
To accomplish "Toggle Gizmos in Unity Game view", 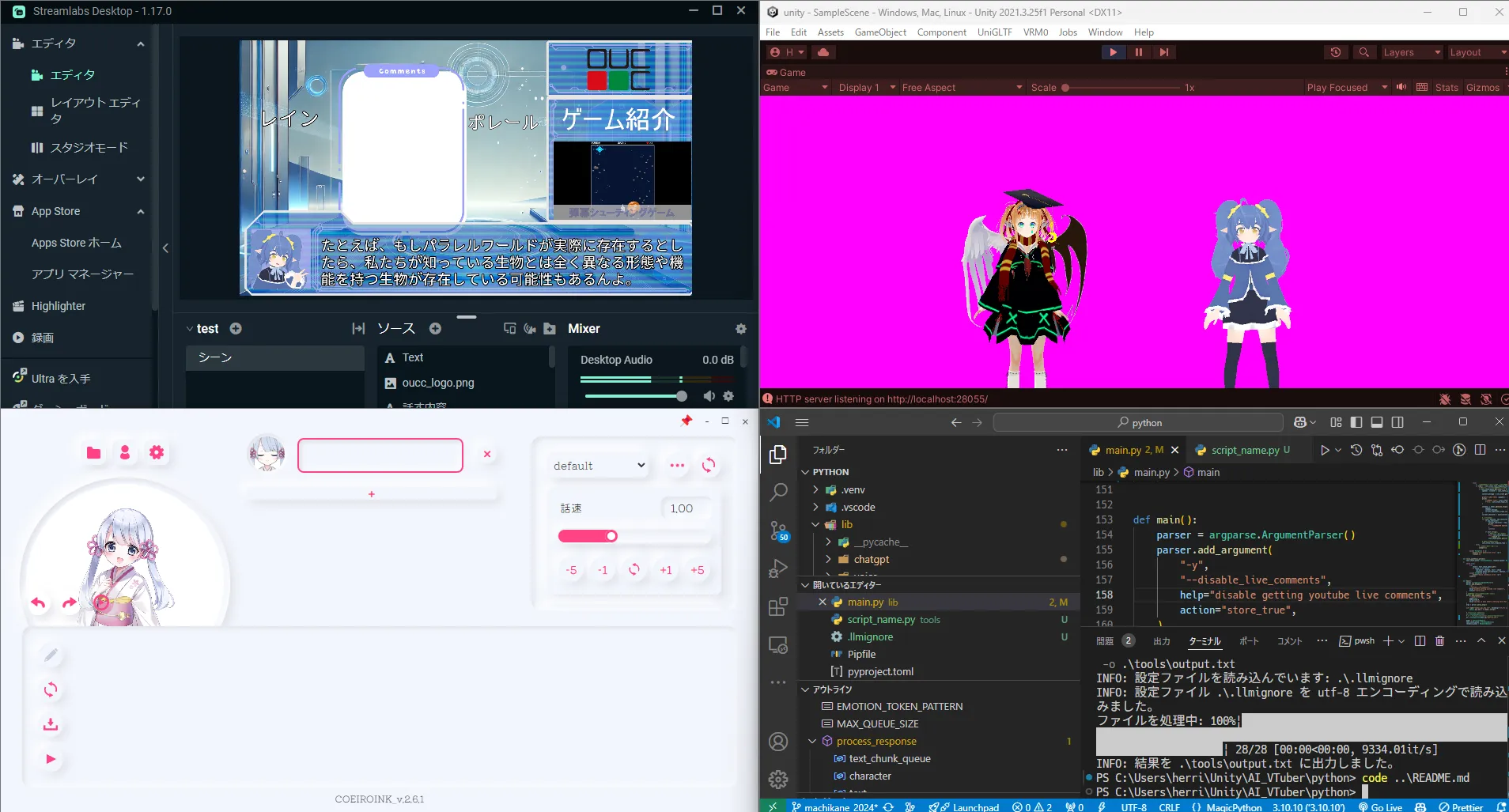I will click(x=1482, y=87).
